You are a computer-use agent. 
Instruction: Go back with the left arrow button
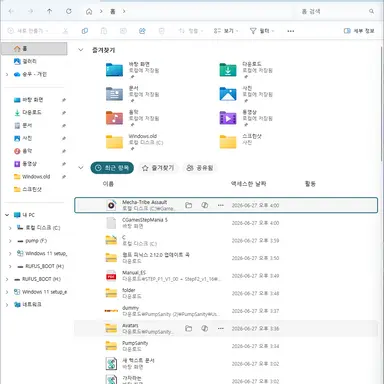pos(11,11)
